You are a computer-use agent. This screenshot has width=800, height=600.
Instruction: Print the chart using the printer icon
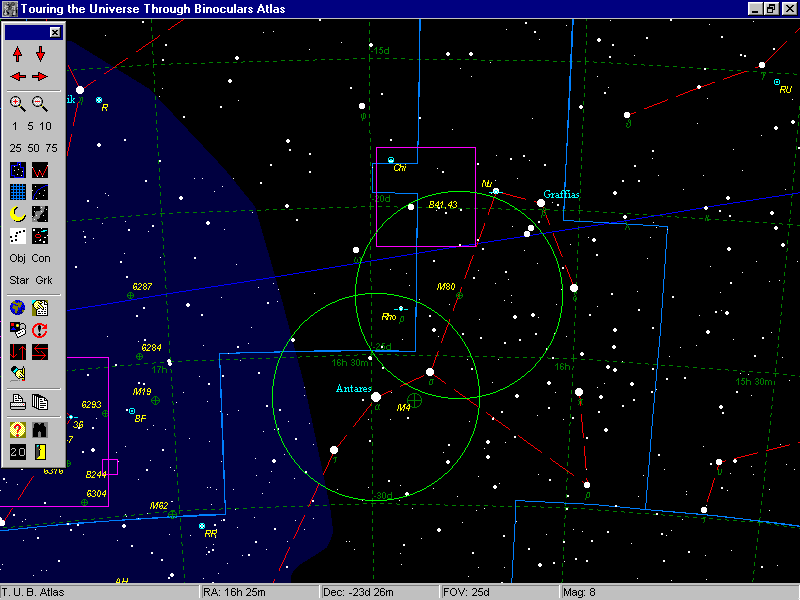click(18, 402)
